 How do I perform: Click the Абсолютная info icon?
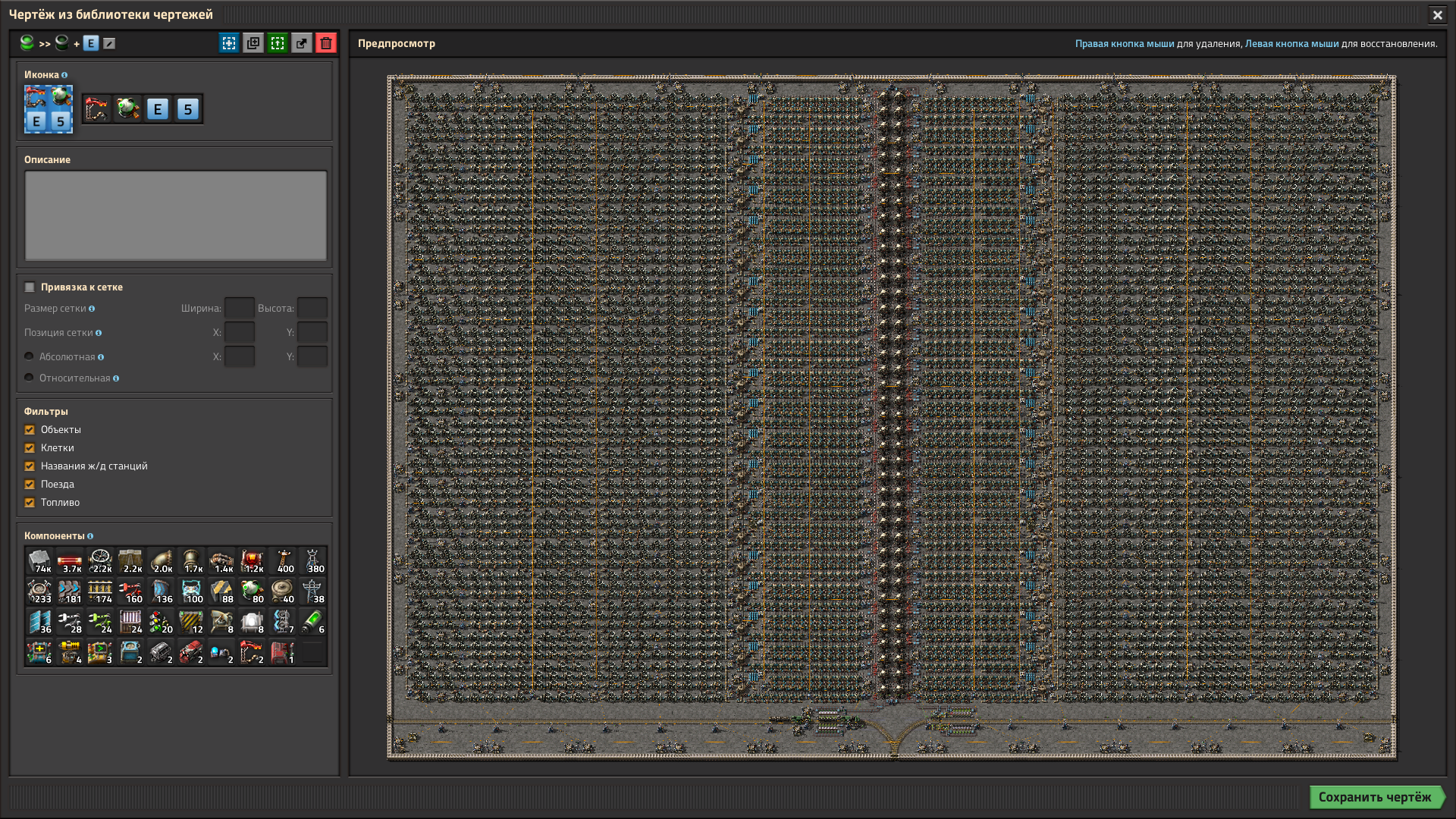click(101, 357)
